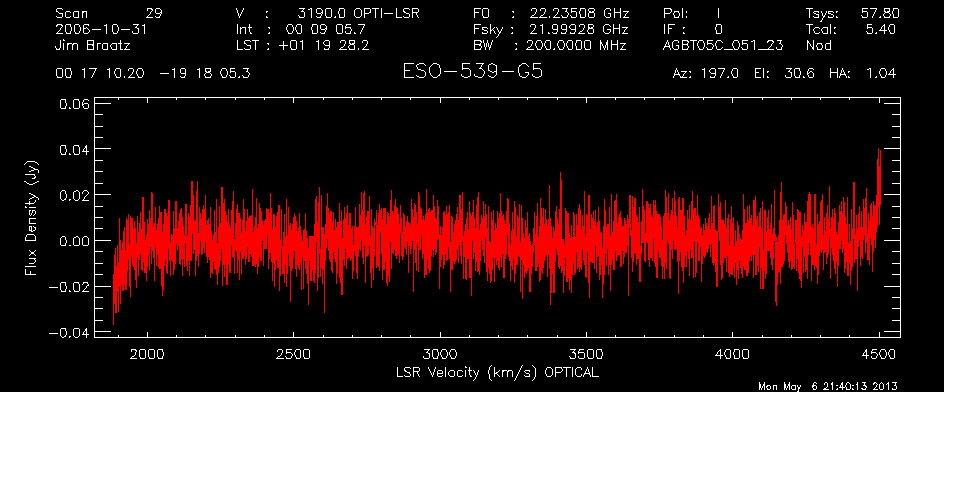Select the 0.00 y-axis tick label
962x490 pixels.
(74, 241)
